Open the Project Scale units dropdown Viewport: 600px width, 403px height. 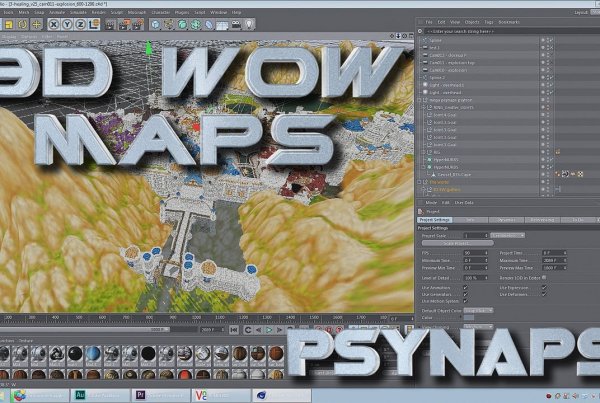click(x=507, y=235)
